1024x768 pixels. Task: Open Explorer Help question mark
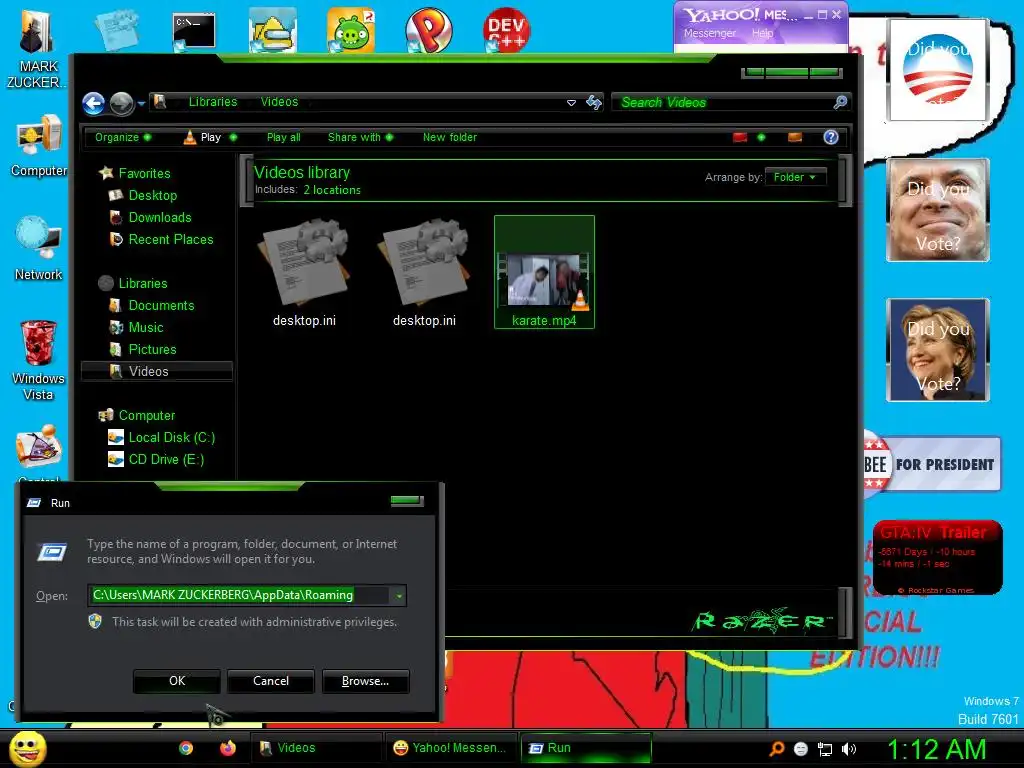831,137
